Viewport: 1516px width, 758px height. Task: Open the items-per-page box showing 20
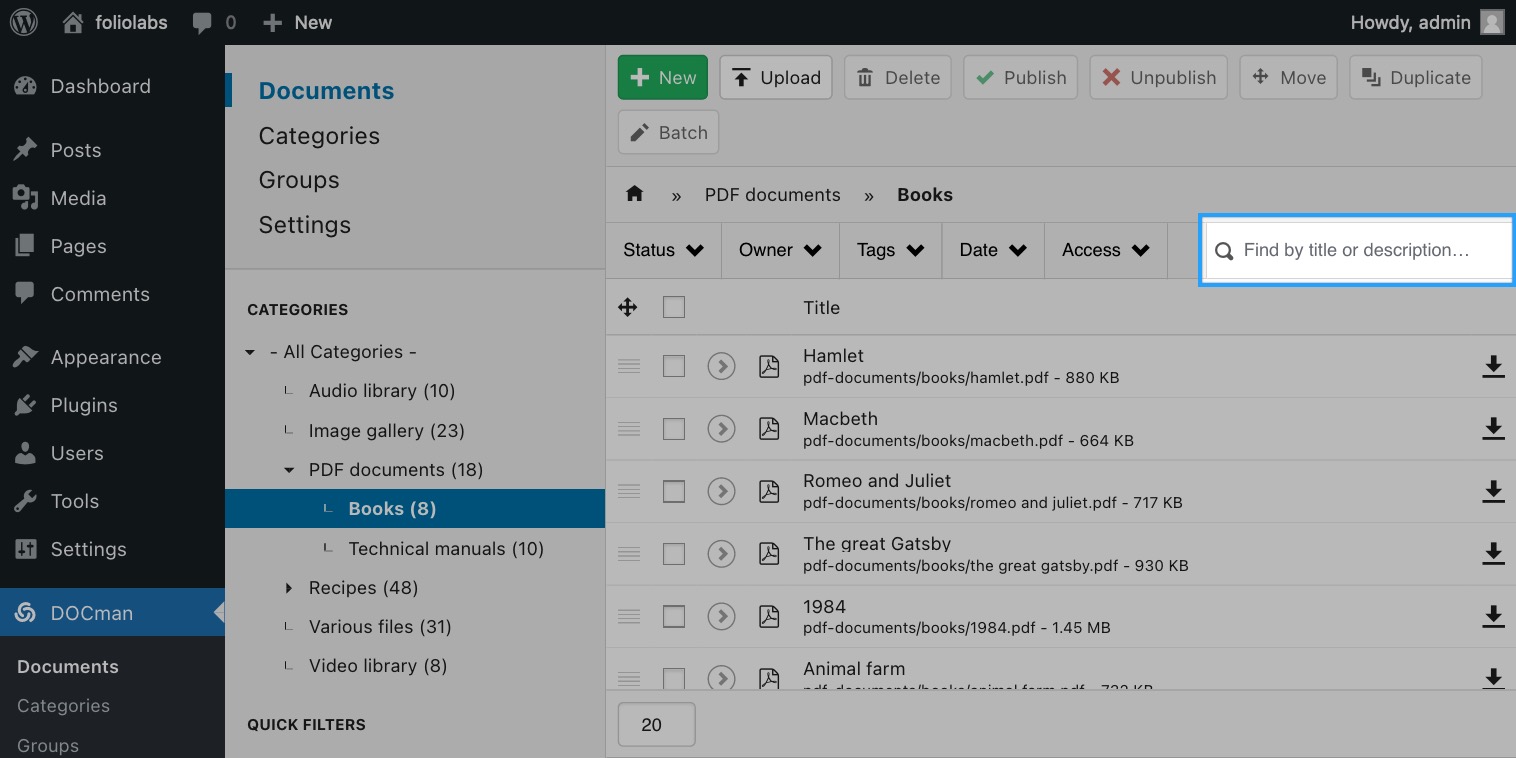(657, 725)
